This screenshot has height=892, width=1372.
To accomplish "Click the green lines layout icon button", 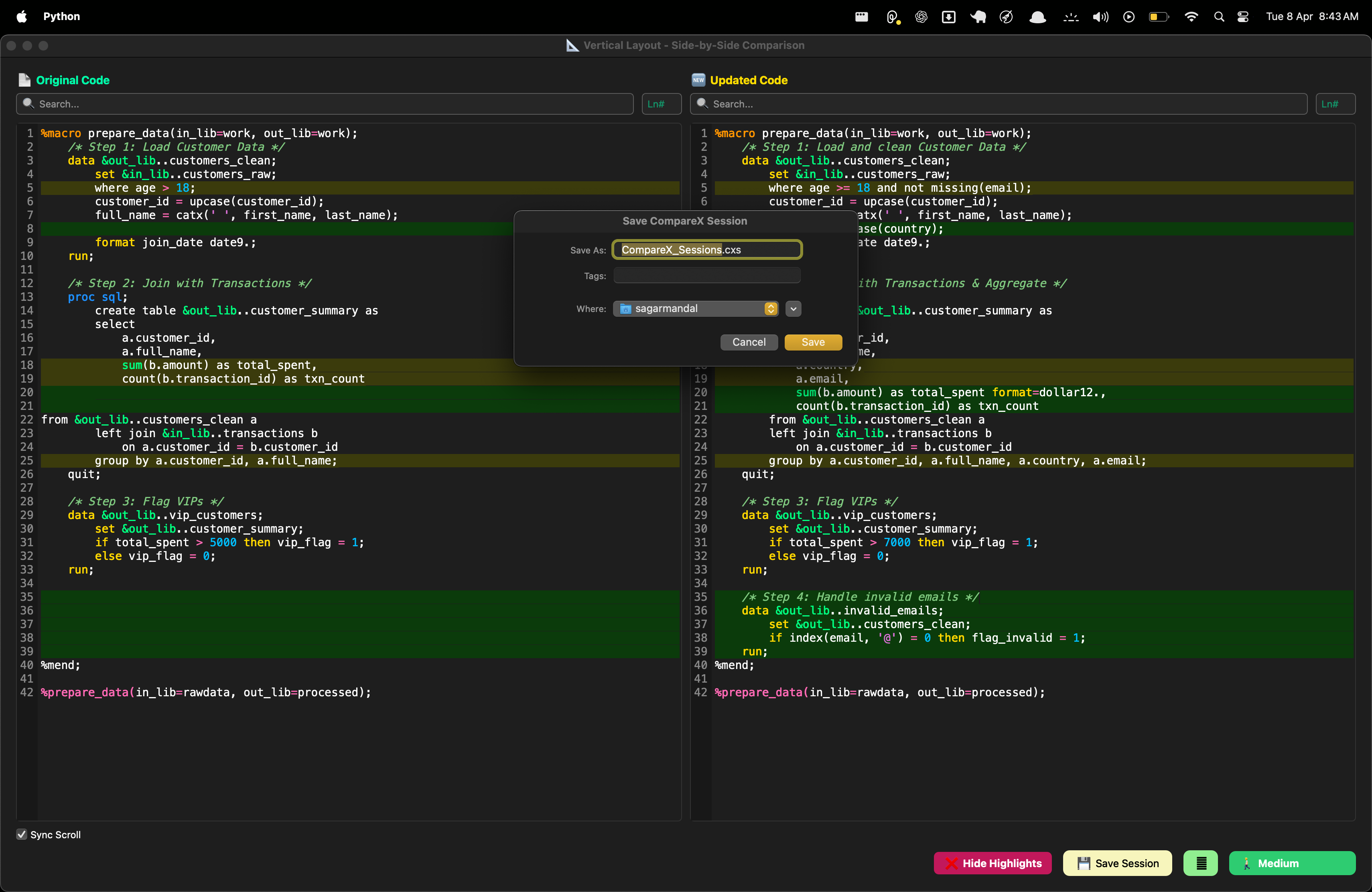I will 1200,863.
